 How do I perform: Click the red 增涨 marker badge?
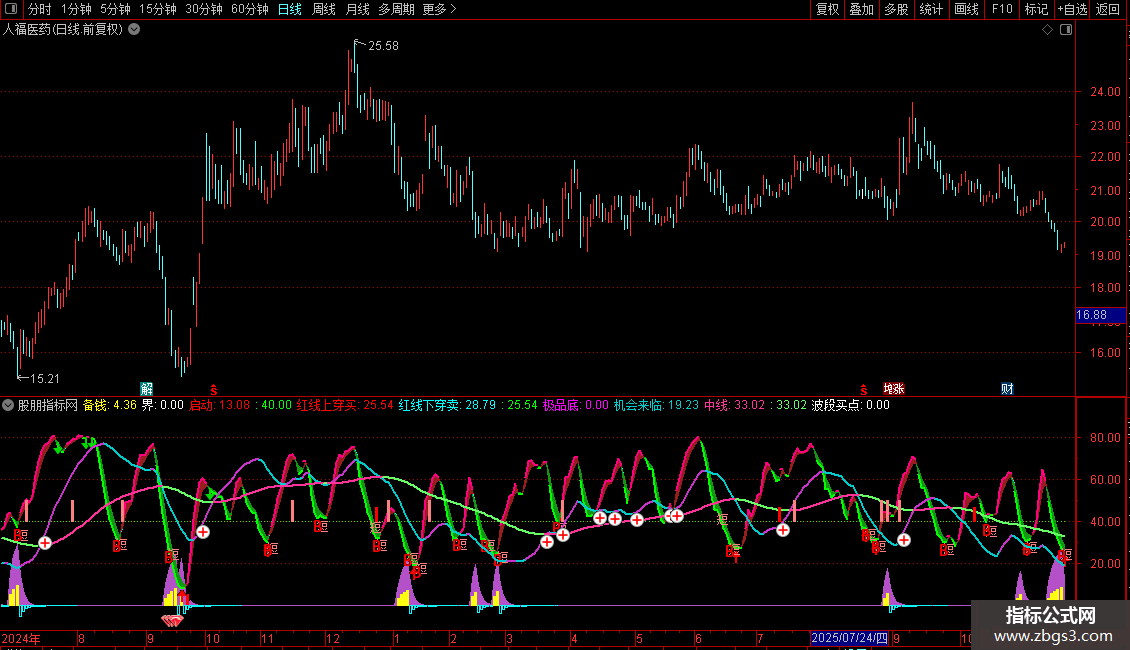pos(893,388)
